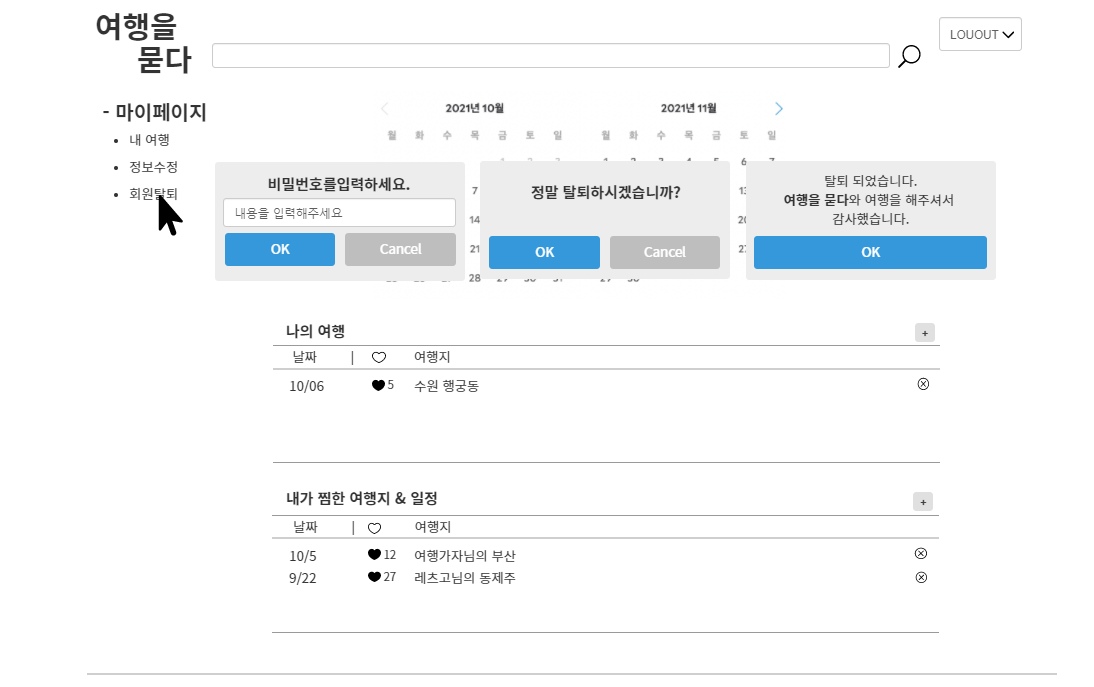1094x687 pixels.
Task: Open the LOUOUT dropdown
Action: coord(980,34)
